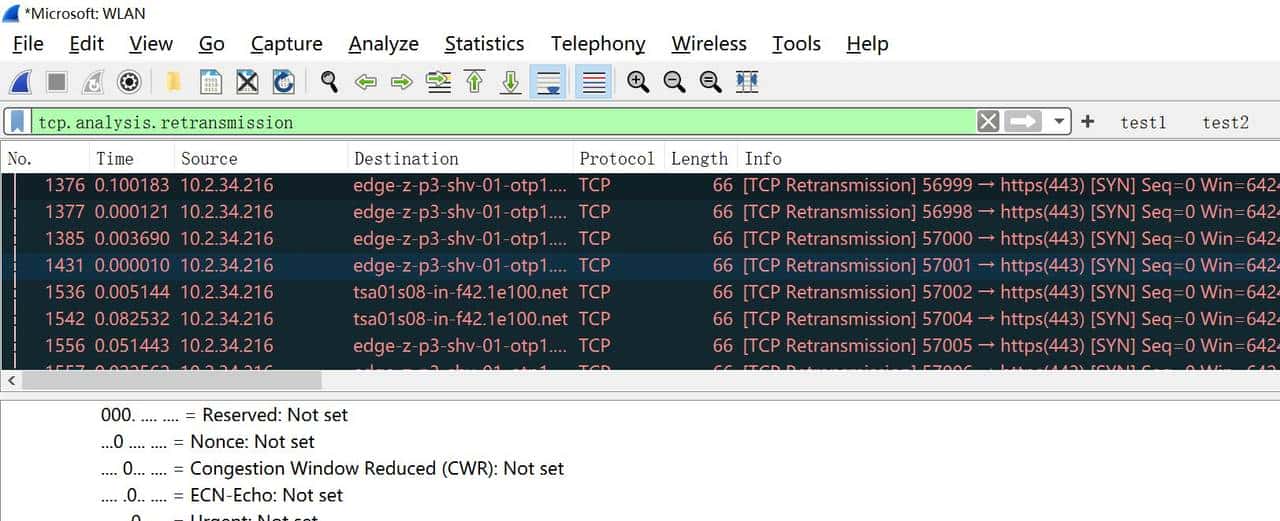
Task: Stop the running packet capture
Action: click(x=57, y=82)
